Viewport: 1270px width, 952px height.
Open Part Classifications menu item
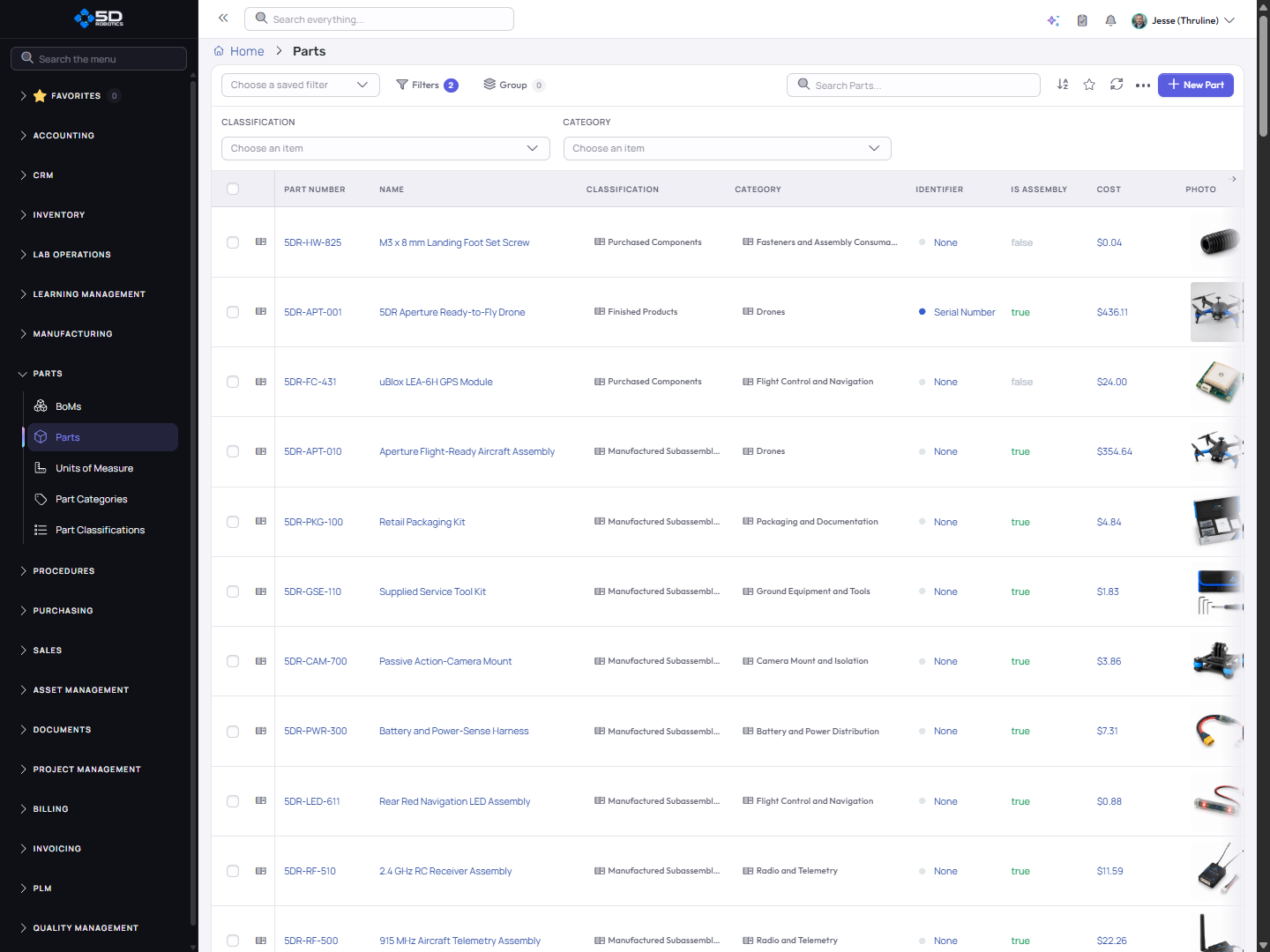tap(101, 530)
